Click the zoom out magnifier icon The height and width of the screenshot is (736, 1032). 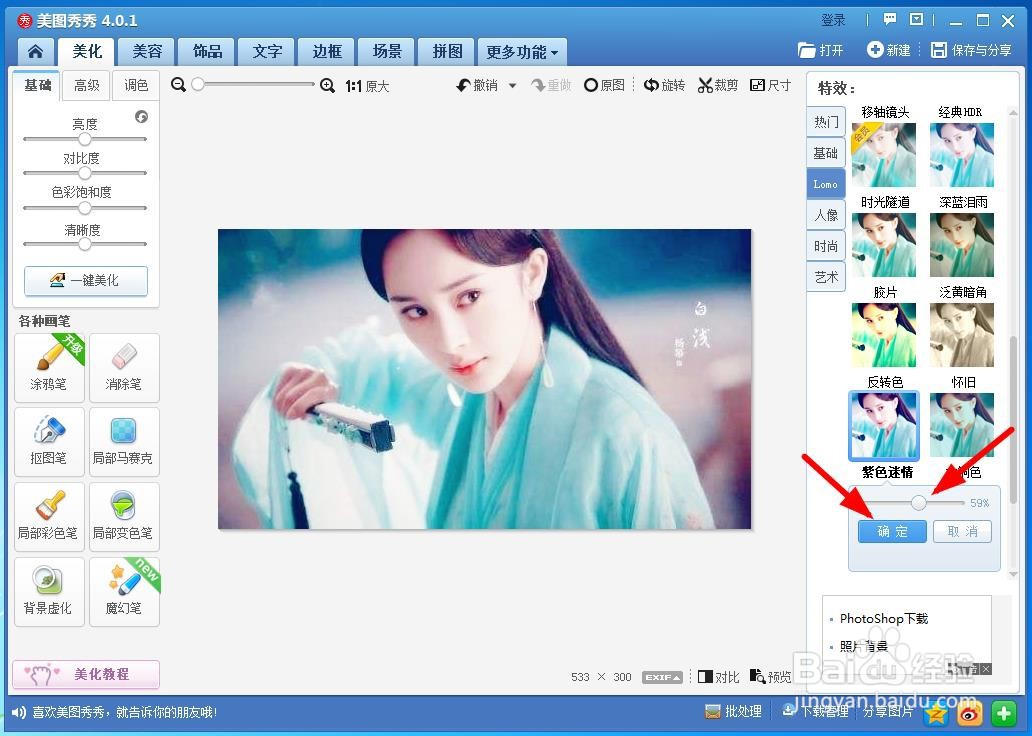point(178,85)
